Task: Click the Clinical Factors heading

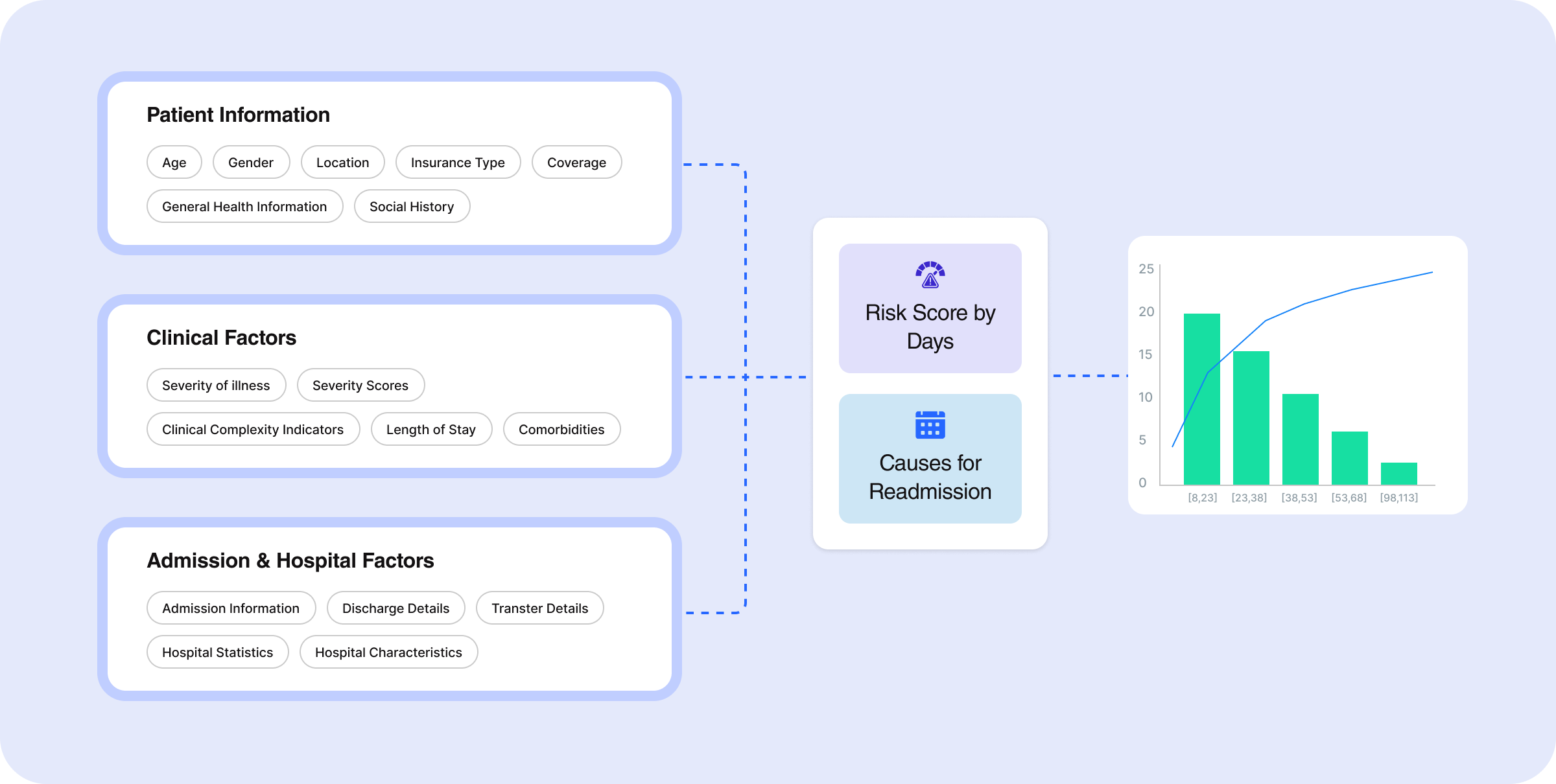Action: [222, 338]
